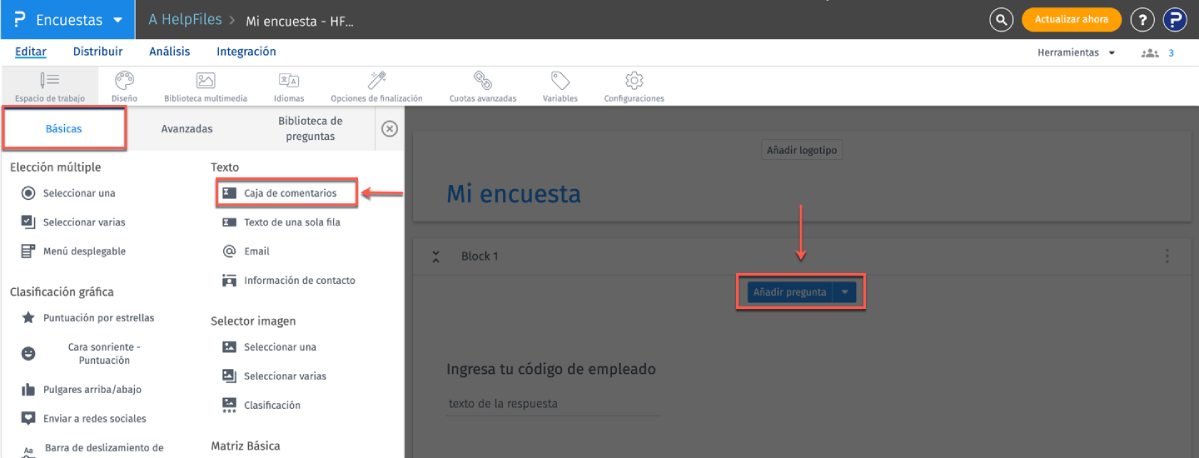This screenshot has width=1199, height=458.
Task: Add a Caja de comentarios question
Action: click(286, 193)
